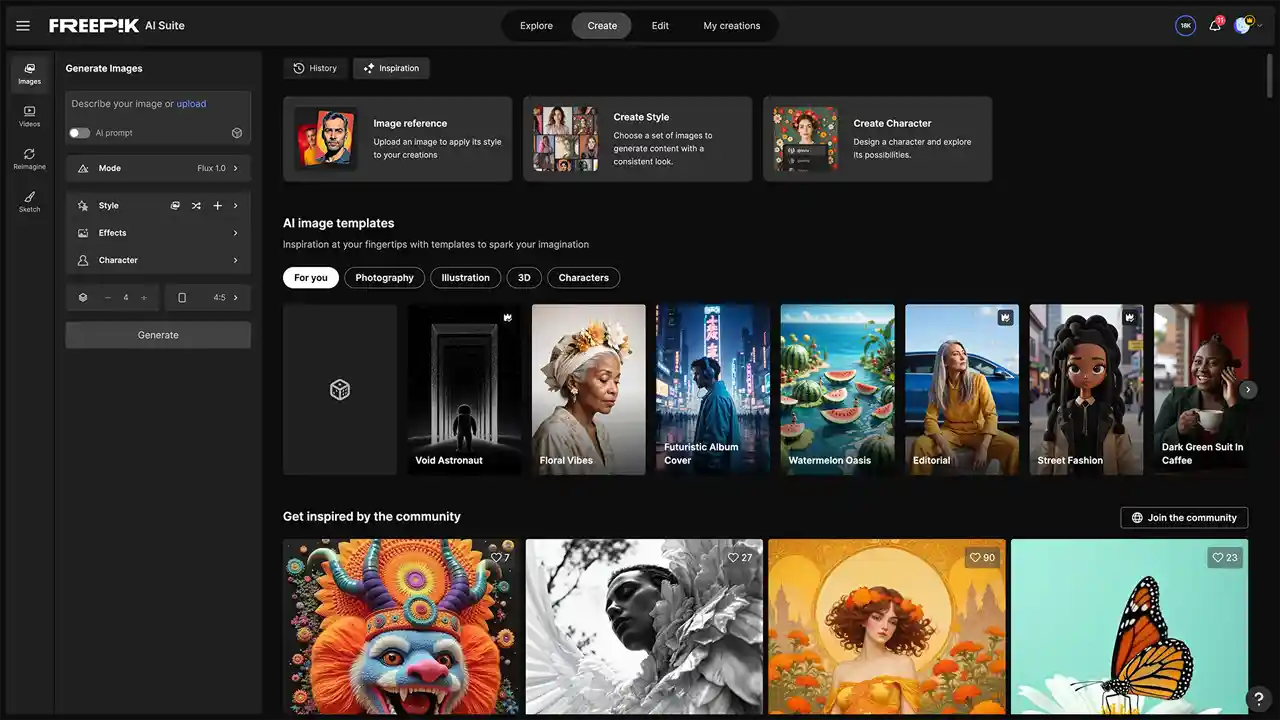Screen dimensions: 1280x720
Task: Open the My creations tab
Action: (731, 26)
